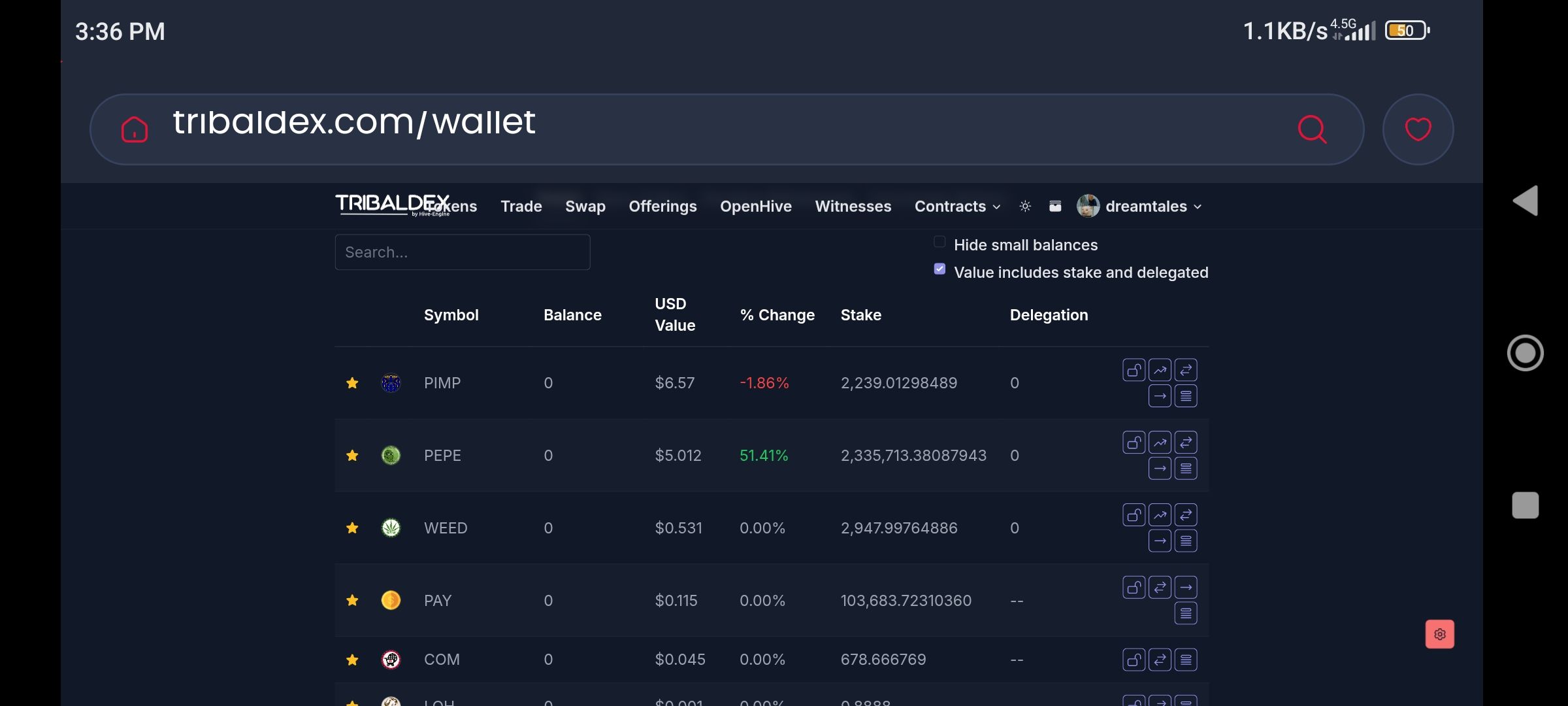This screenshot has width=1568, height=706.
Task: Open the lines history icon for PEPE
Action: click(1186, 469)
